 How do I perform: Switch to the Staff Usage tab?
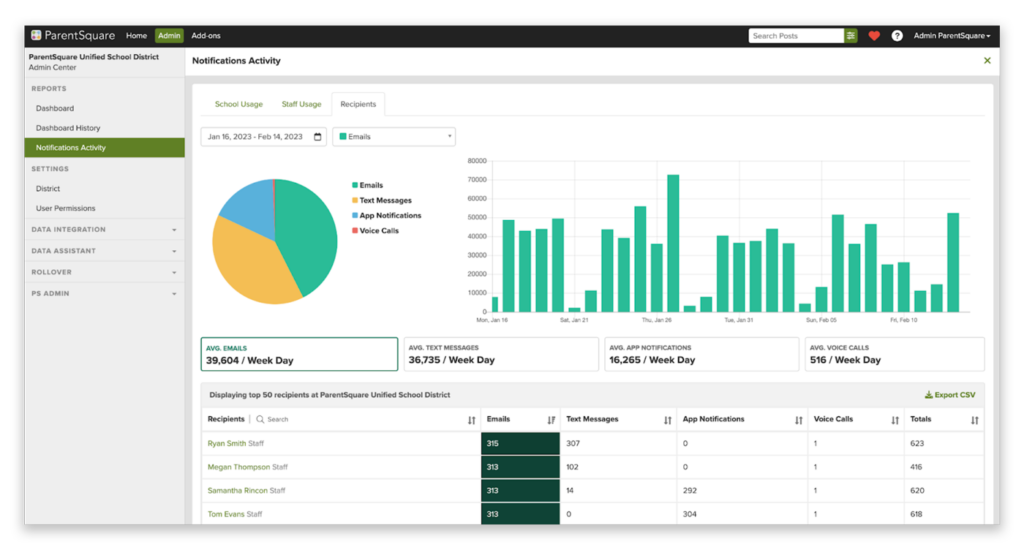pos(301,105)
